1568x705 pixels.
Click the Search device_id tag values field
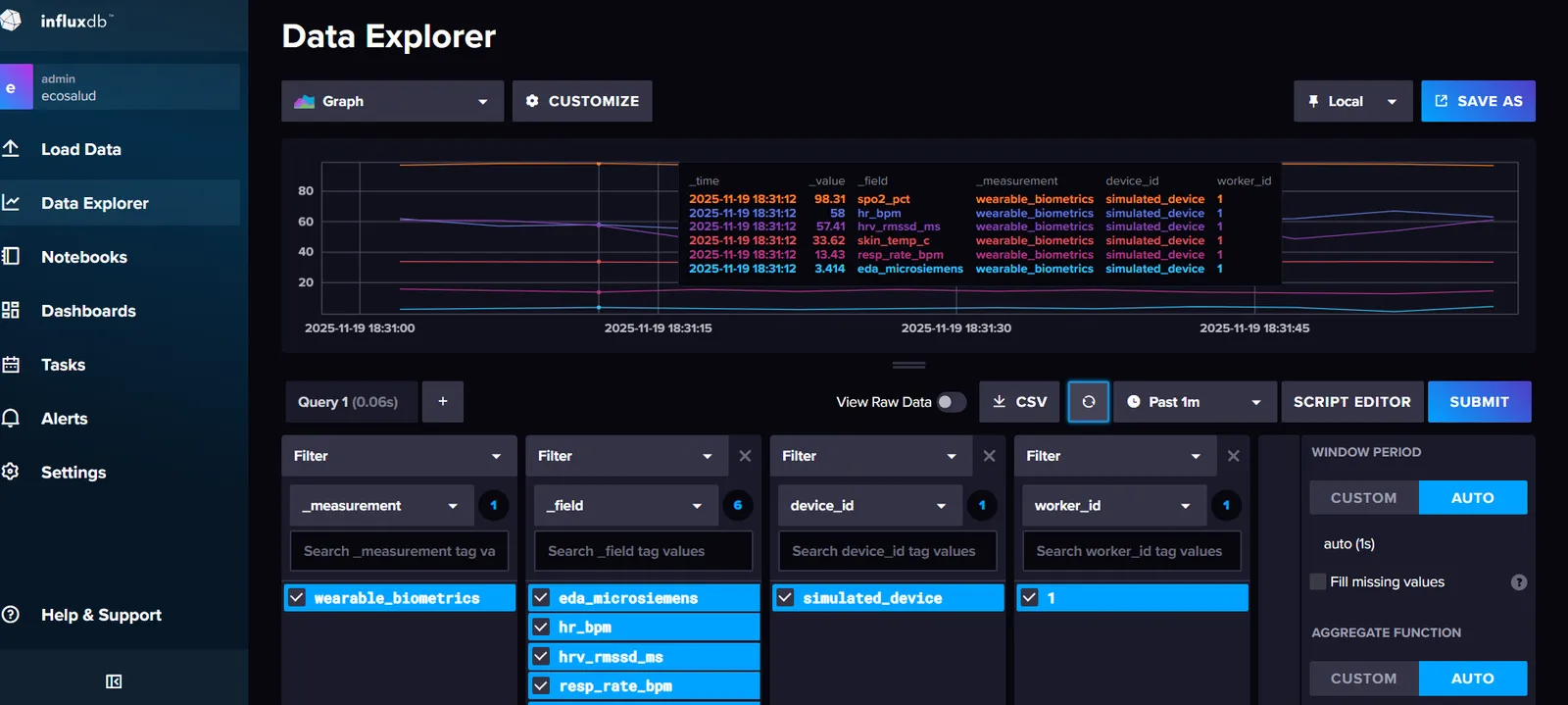point(887,551)
